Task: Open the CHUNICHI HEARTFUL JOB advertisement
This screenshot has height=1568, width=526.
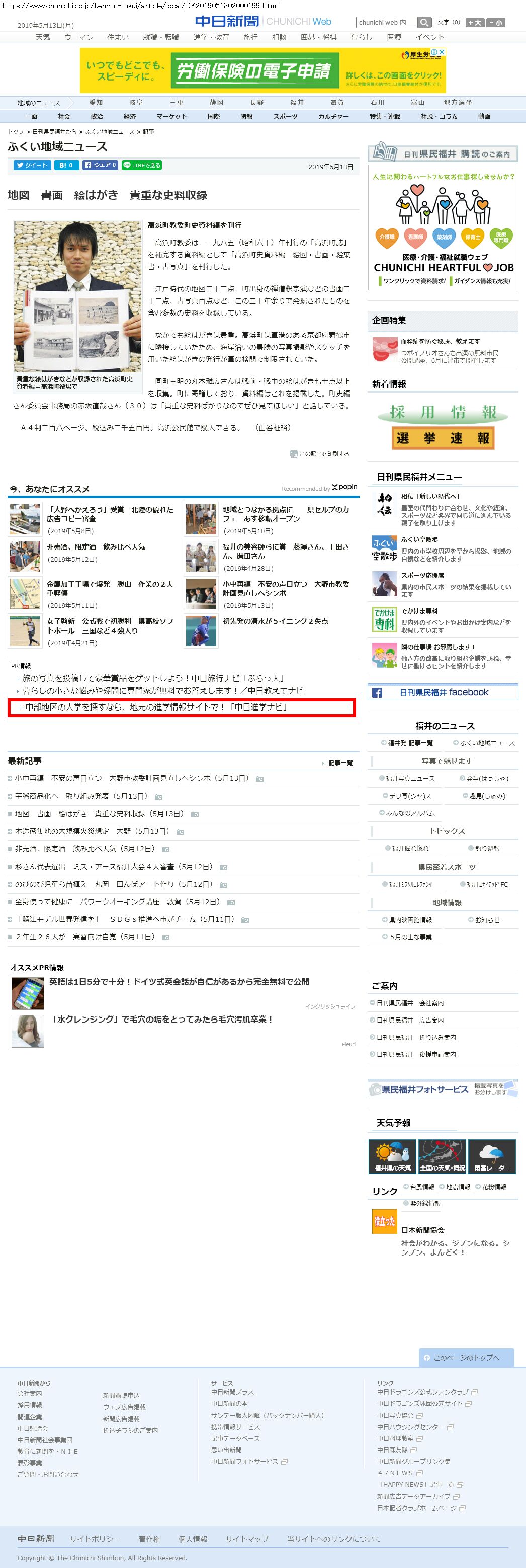Action: [443, 227]
